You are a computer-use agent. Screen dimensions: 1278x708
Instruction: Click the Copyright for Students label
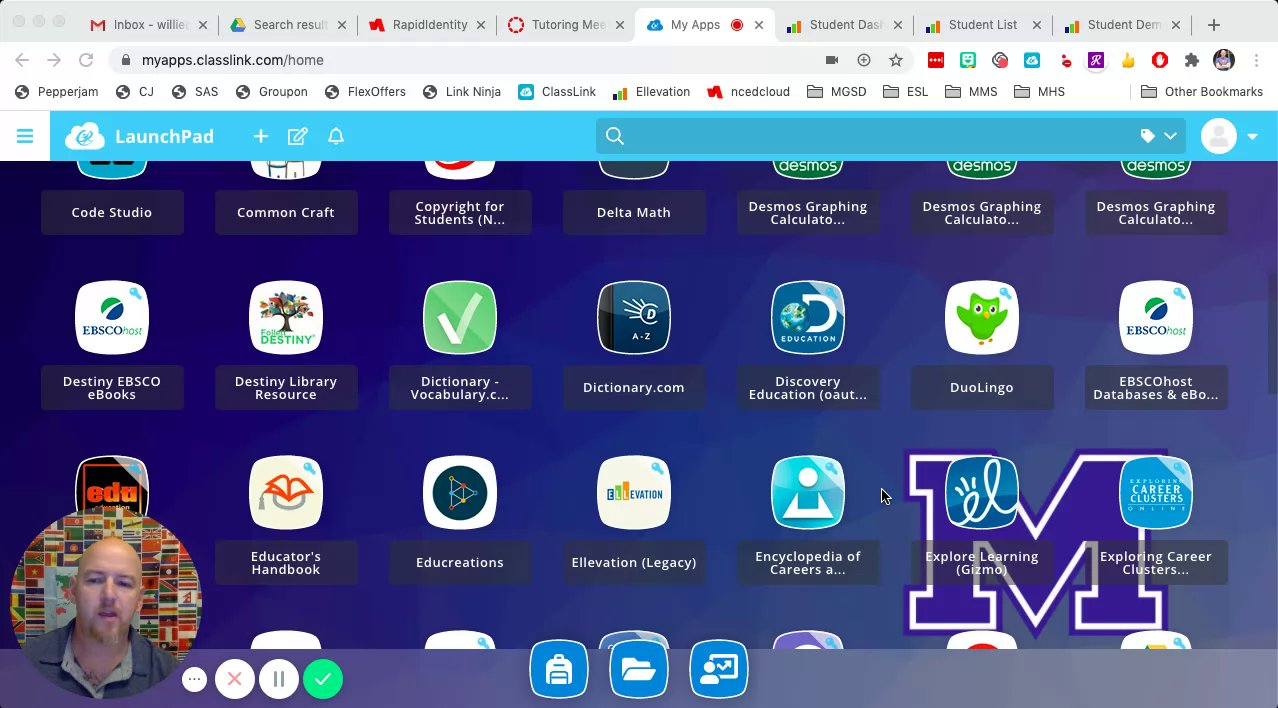[x=460, y=212]
